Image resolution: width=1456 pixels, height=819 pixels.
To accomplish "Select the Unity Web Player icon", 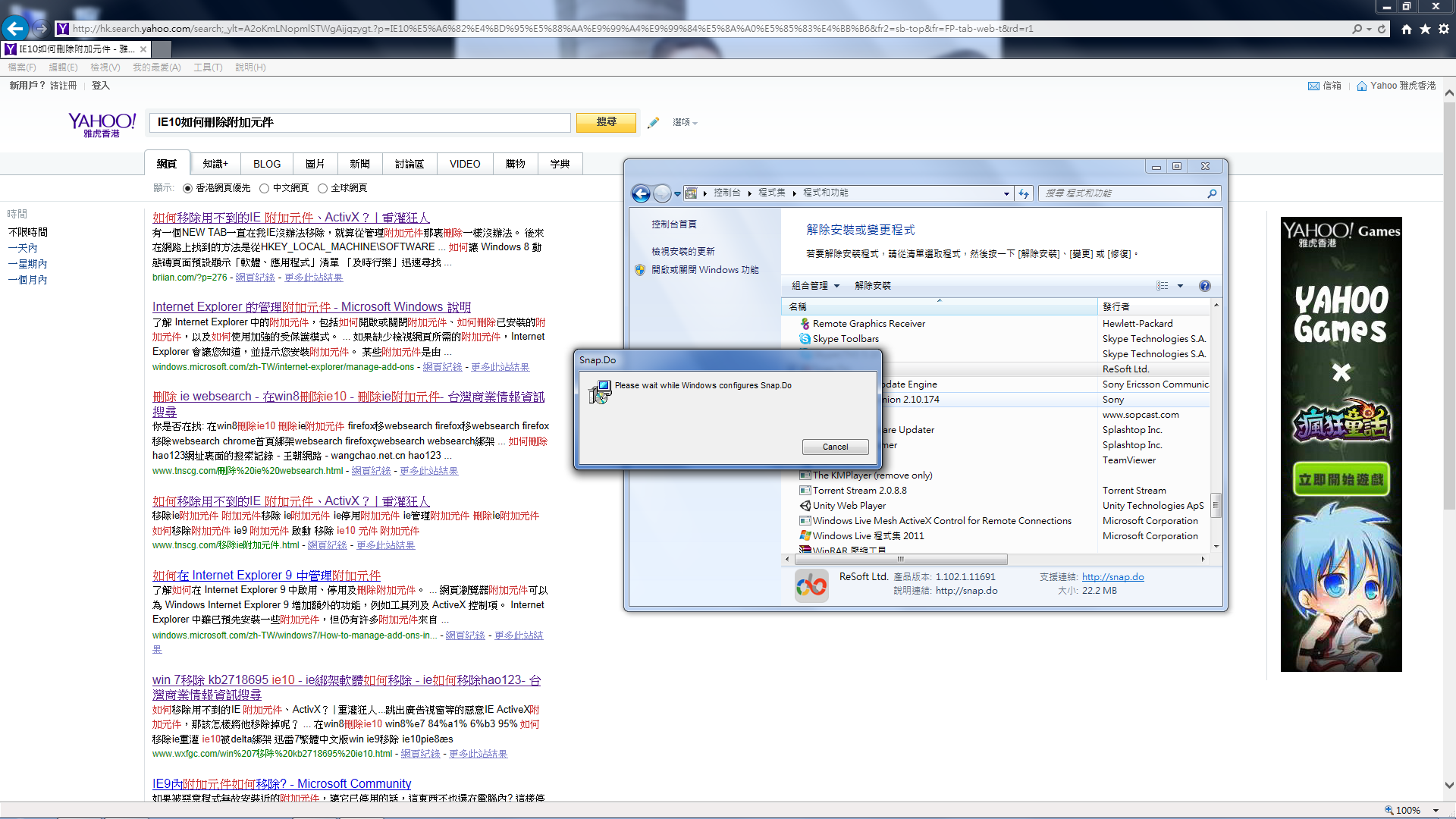I will 805,506.
